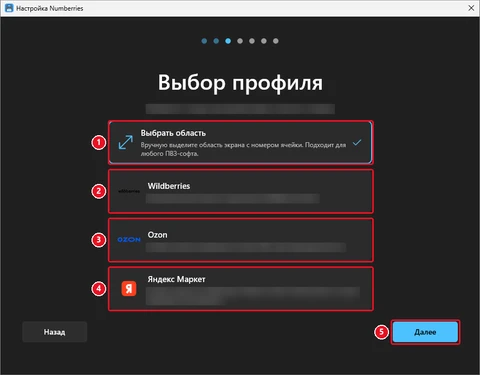Click the last step indicator dot
480x375 pixels.
point(276,41)
